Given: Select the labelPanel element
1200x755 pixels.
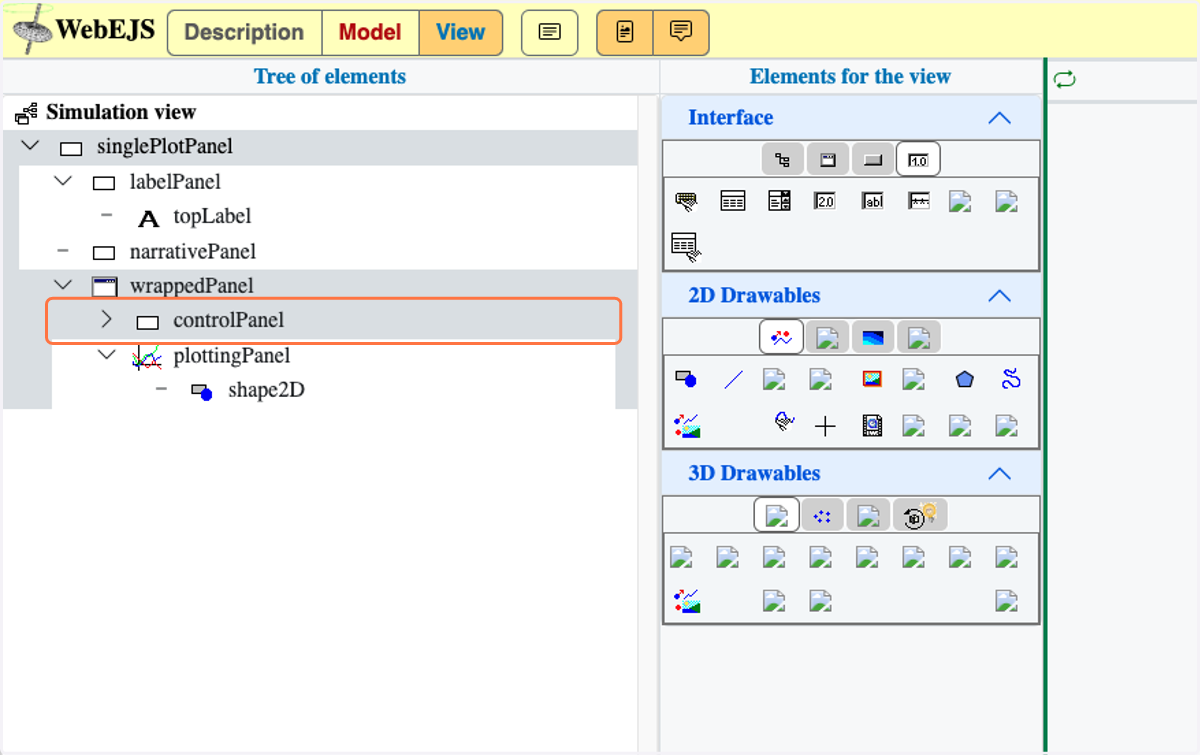Looking at the screenshot, I should tap(175, 182).
